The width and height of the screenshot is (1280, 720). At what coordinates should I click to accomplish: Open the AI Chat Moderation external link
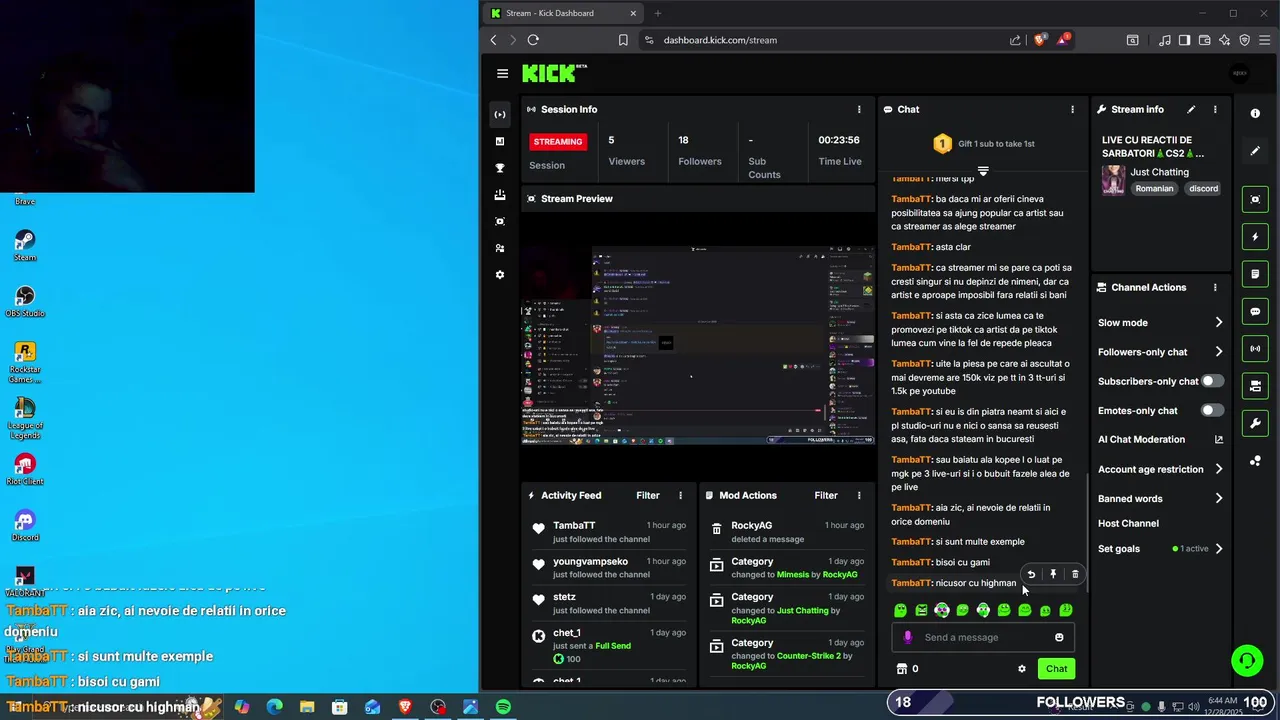point(1218,439)
